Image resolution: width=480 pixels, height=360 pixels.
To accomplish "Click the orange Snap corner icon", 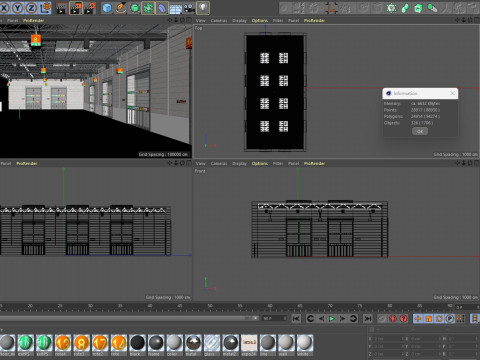I will click(x=332, y=8).
